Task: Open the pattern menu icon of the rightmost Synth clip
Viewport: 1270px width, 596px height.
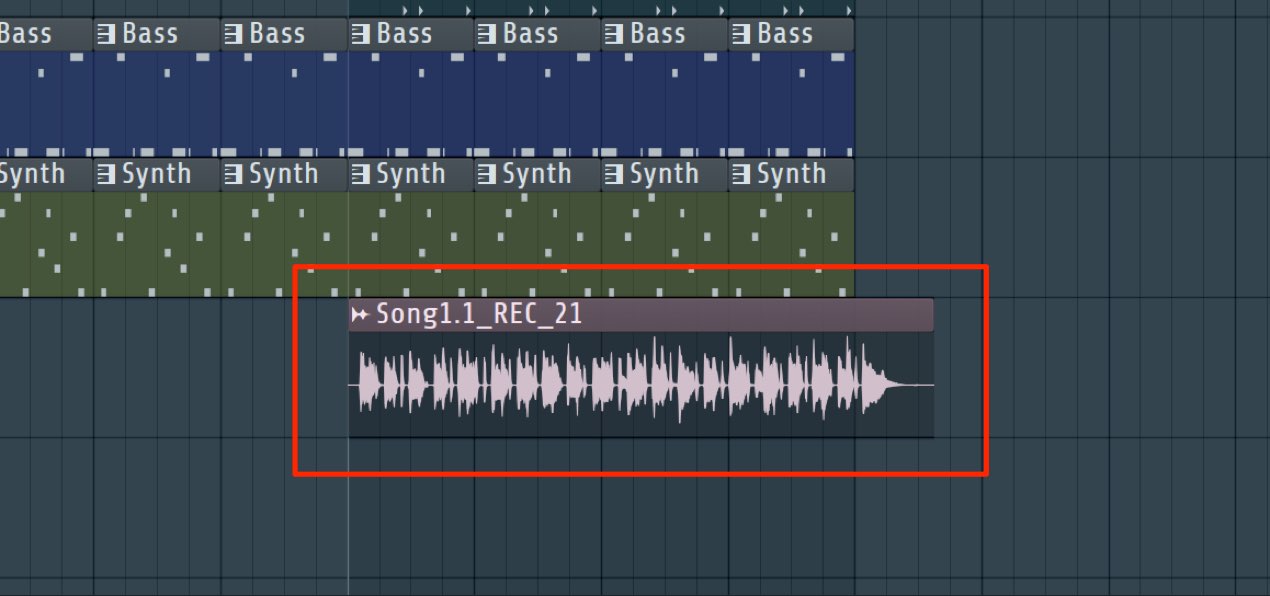Action: click(741, 174)
